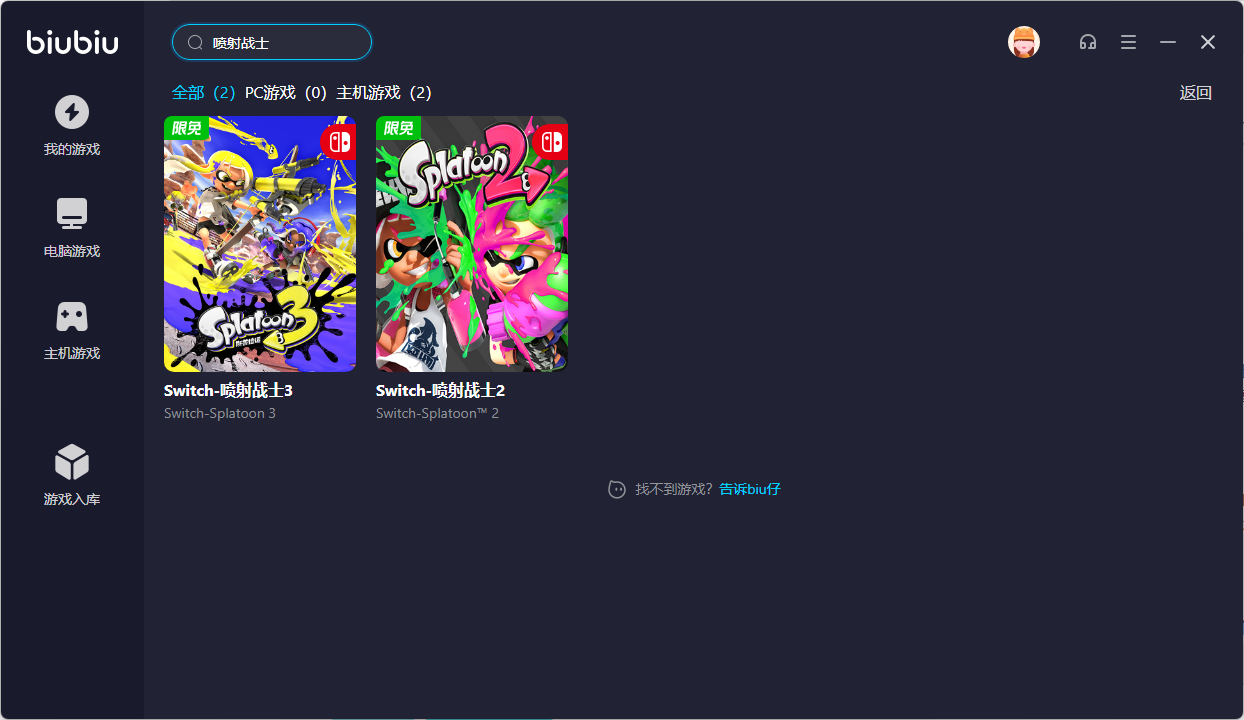Click the face icon beside 找不到游戏
The width and height of the screenshot is (1244, 720).
(617, 490)
